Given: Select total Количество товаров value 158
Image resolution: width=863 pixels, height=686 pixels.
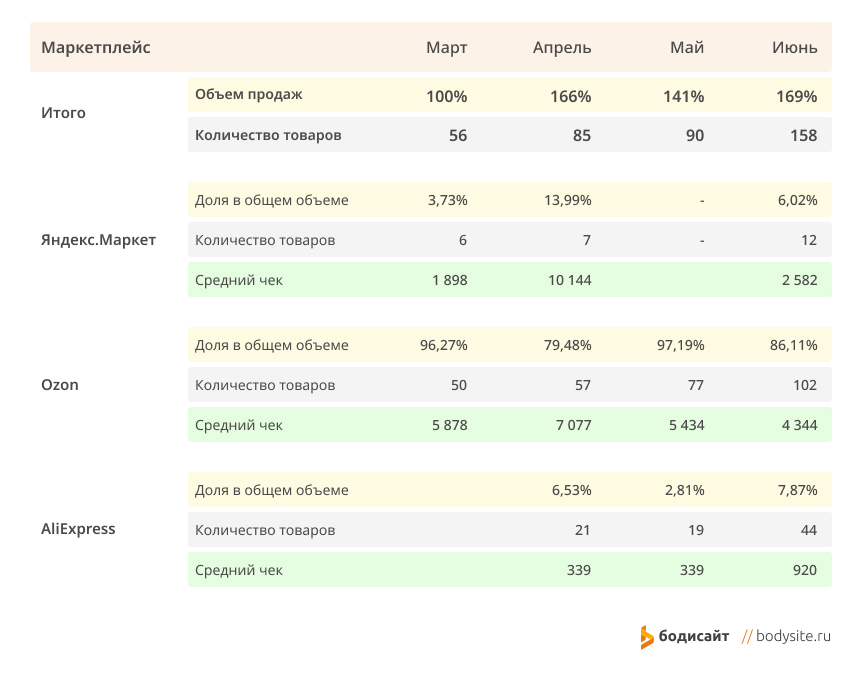Looking at the screenshot, I should click(804, 135).
